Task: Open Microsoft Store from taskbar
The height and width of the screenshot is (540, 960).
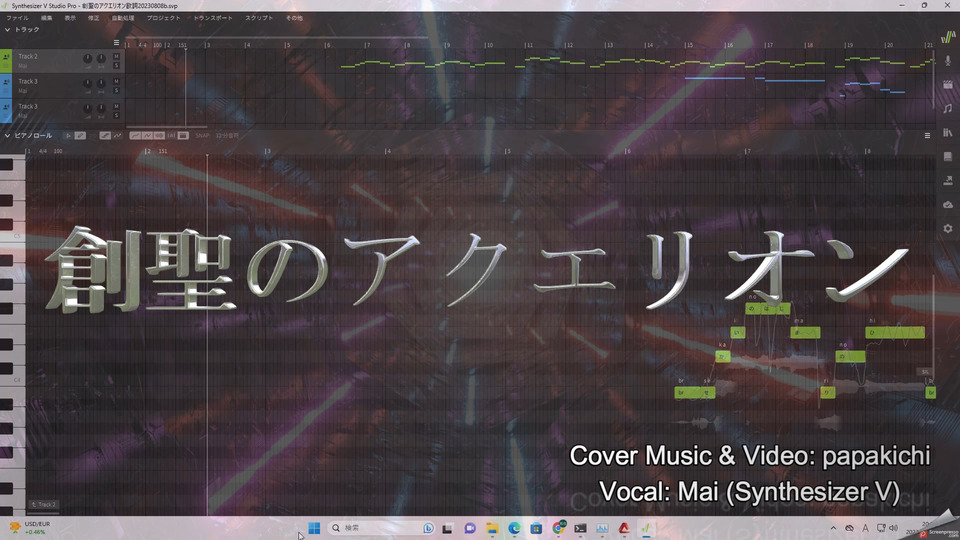Action: (x=536, y=528)
